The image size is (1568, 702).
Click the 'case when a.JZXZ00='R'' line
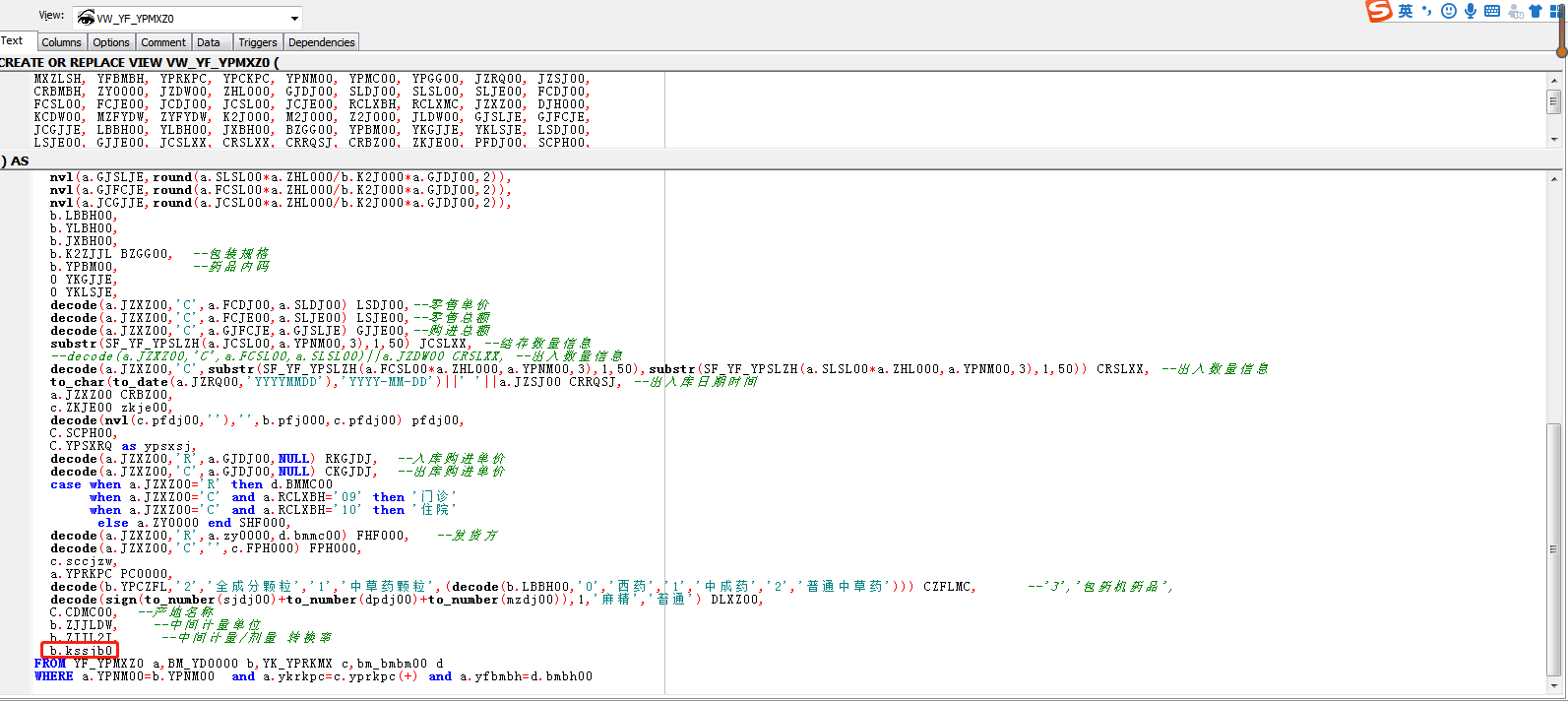click(192, 484)
